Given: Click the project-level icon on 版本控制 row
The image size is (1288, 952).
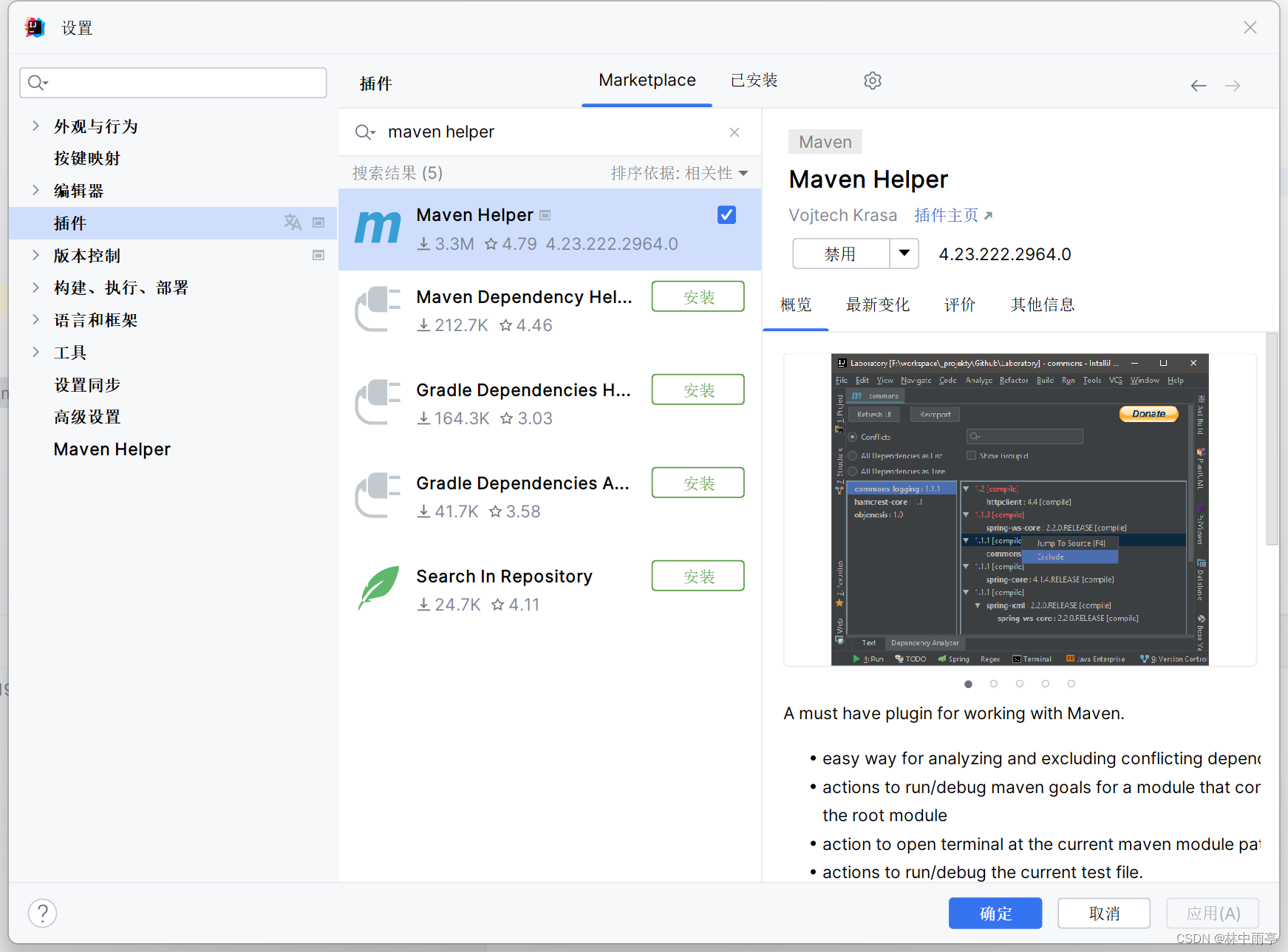Looking at the screenshot, I should click(318, 255).
